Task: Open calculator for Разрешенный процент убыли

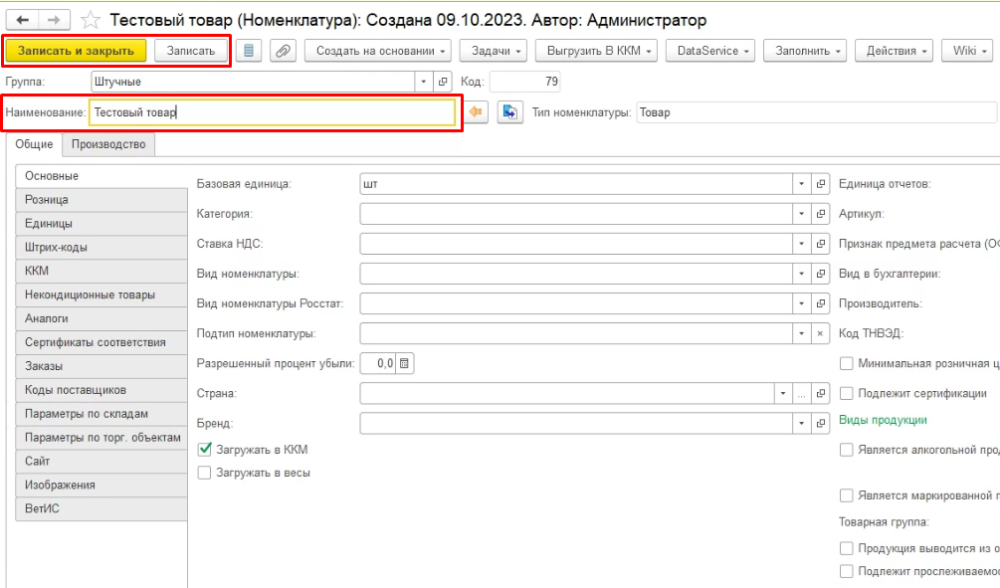Action: (x=405, y=364)
